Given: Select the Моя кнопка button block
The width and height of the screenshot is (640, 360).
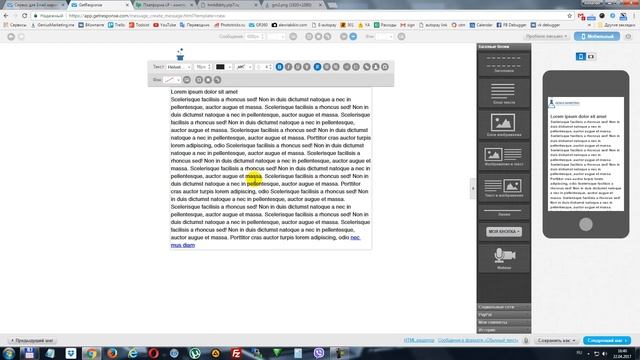Looking at the screenshot, I should pos(504,231).
